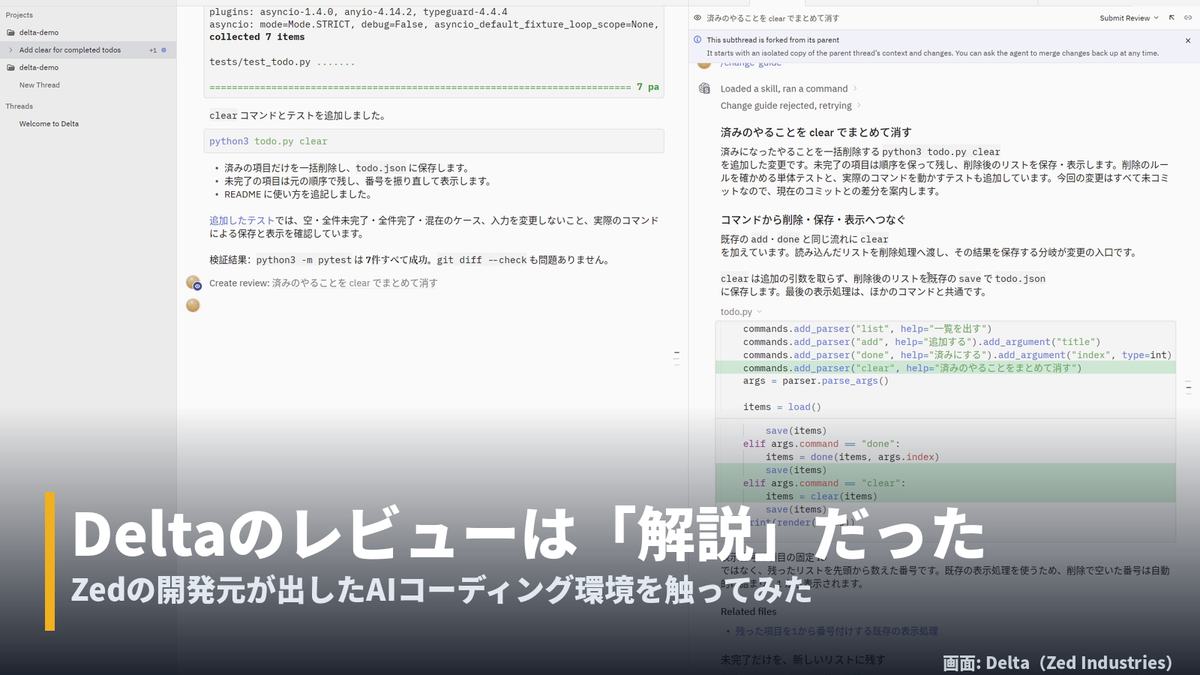
Task: Open the 'Create review' subthread entry
Action: [x=323, y=283]
